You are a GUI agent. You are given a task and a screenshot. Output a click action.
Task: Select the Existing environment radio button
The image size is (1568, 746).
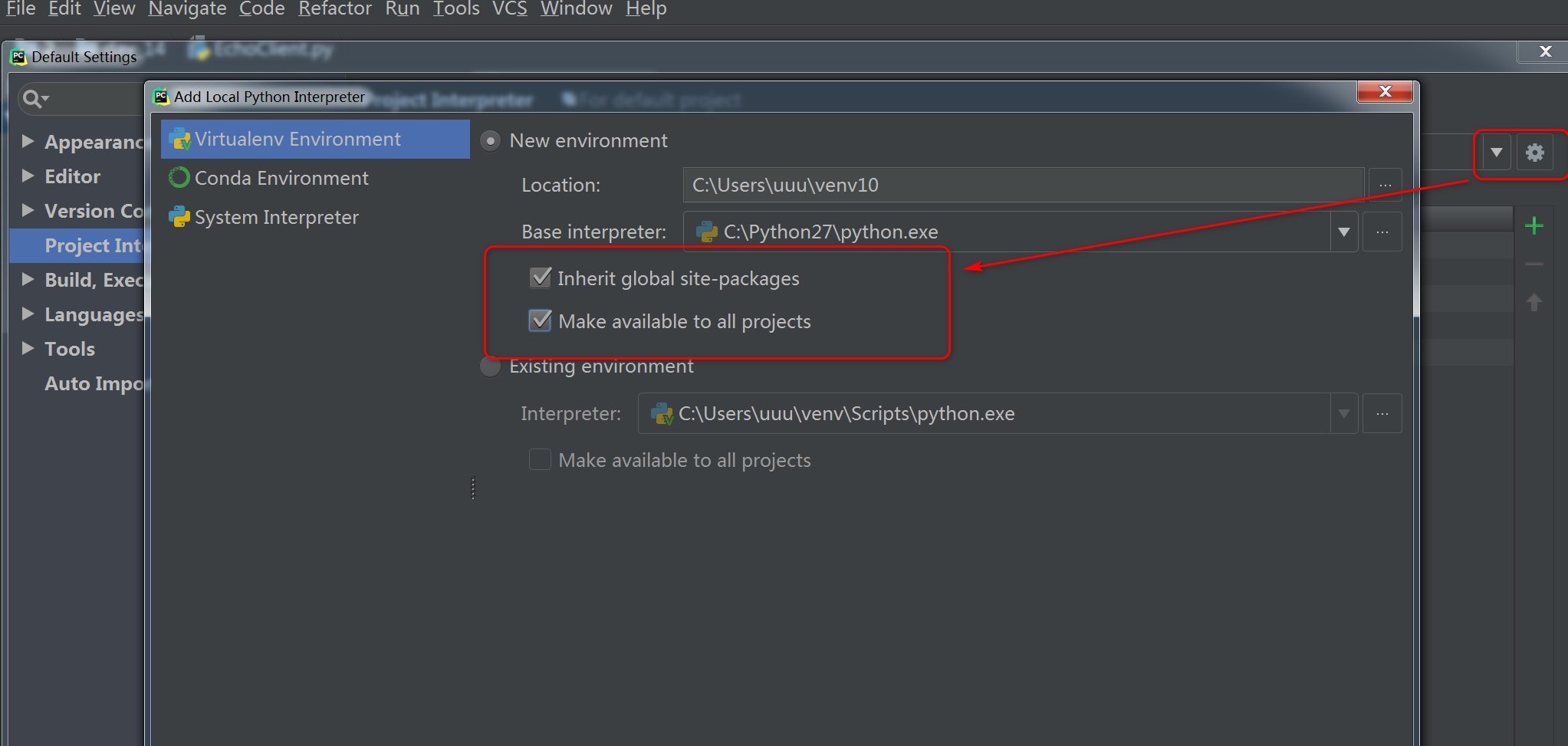point(490,366)
